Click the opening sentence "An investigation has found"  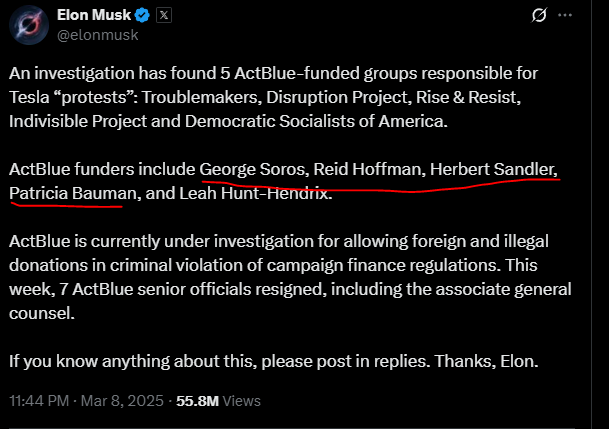(105, 73)
